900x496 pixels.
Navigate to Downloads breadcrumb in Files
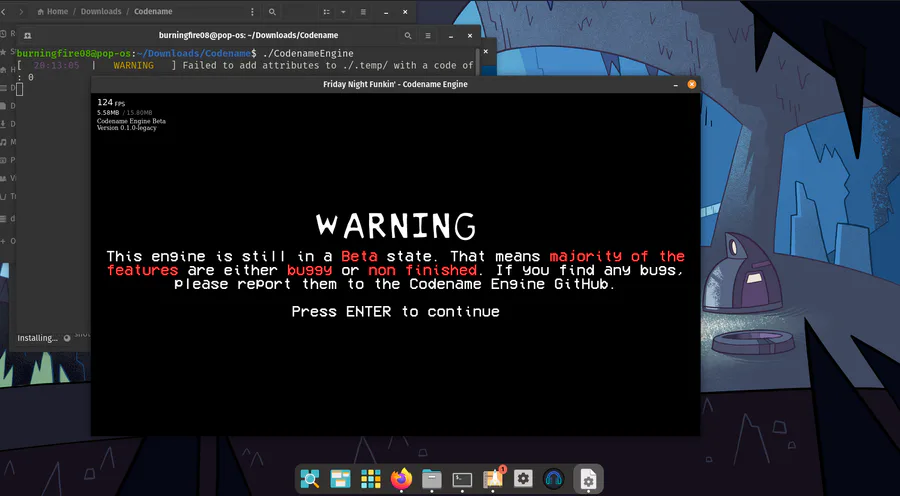[101, 11]
